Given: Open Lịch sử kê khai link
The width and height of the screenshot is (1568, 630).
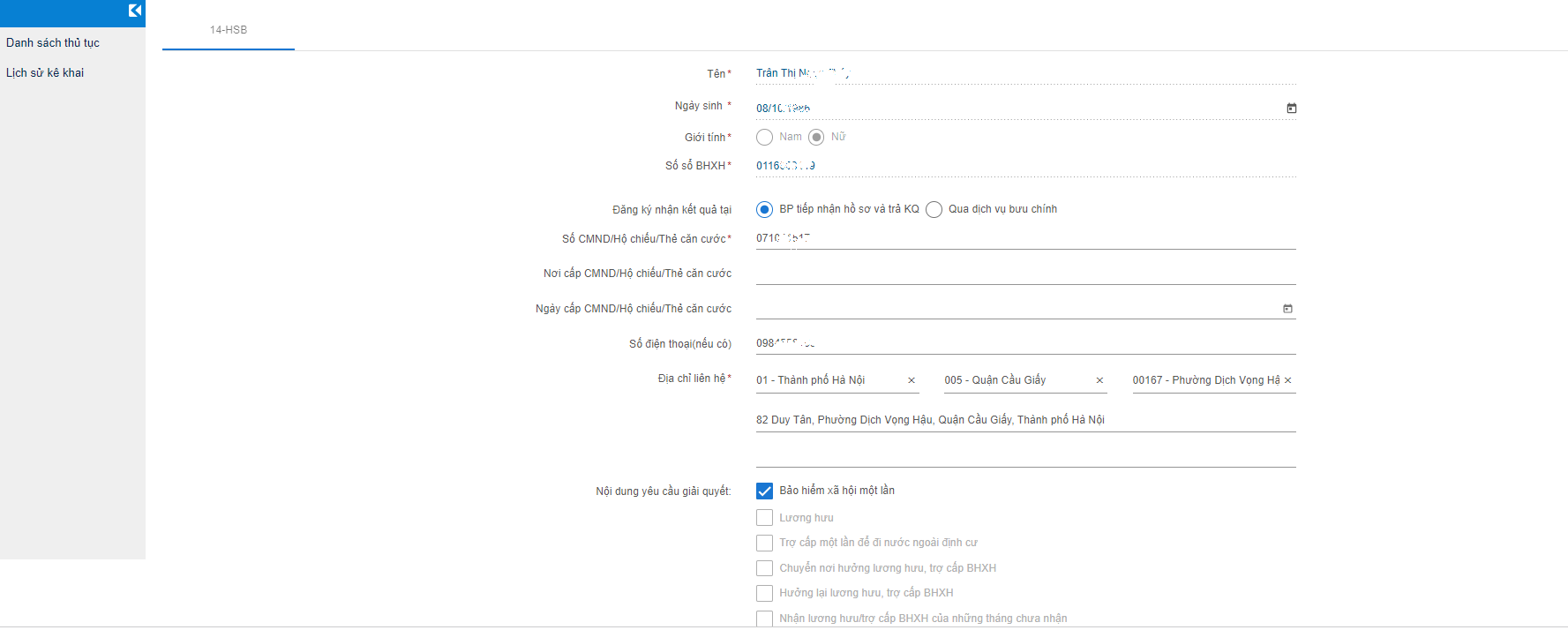Looking at the screenshot, I should click(x=45, y=72).
